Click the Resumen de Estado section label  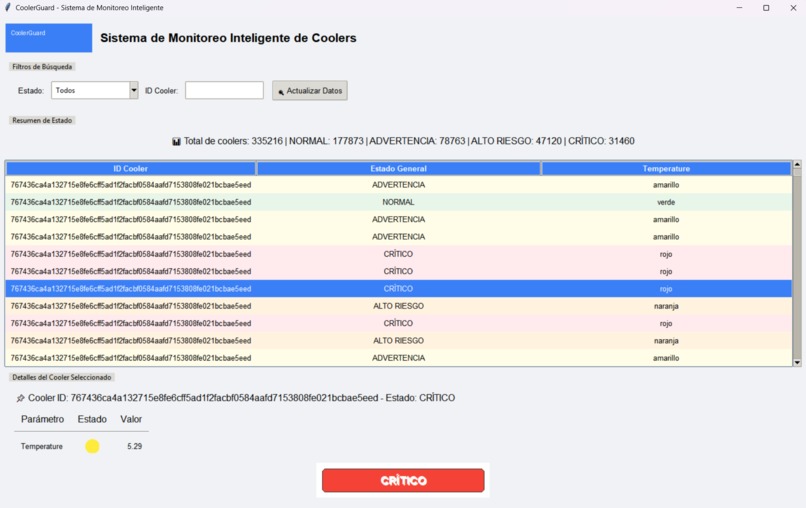[x=42, y=120]
